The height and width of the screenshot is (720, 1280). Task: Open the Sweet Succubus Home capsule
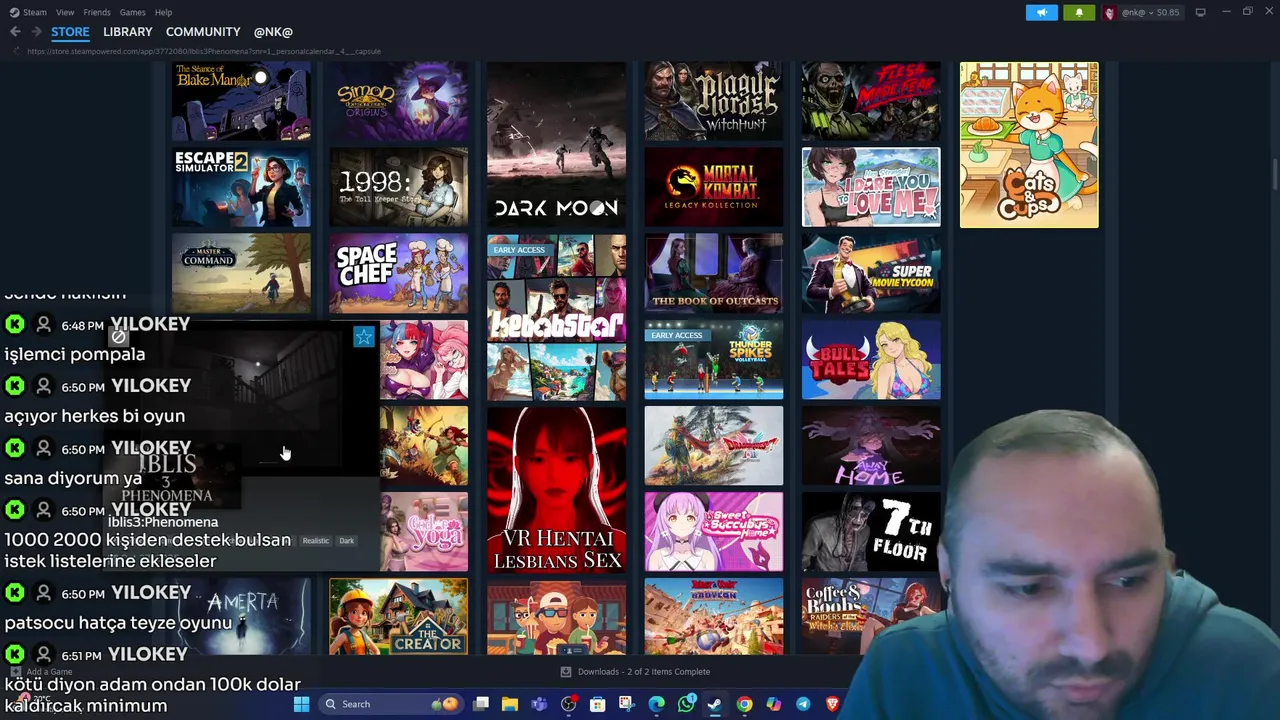(713, 532)
